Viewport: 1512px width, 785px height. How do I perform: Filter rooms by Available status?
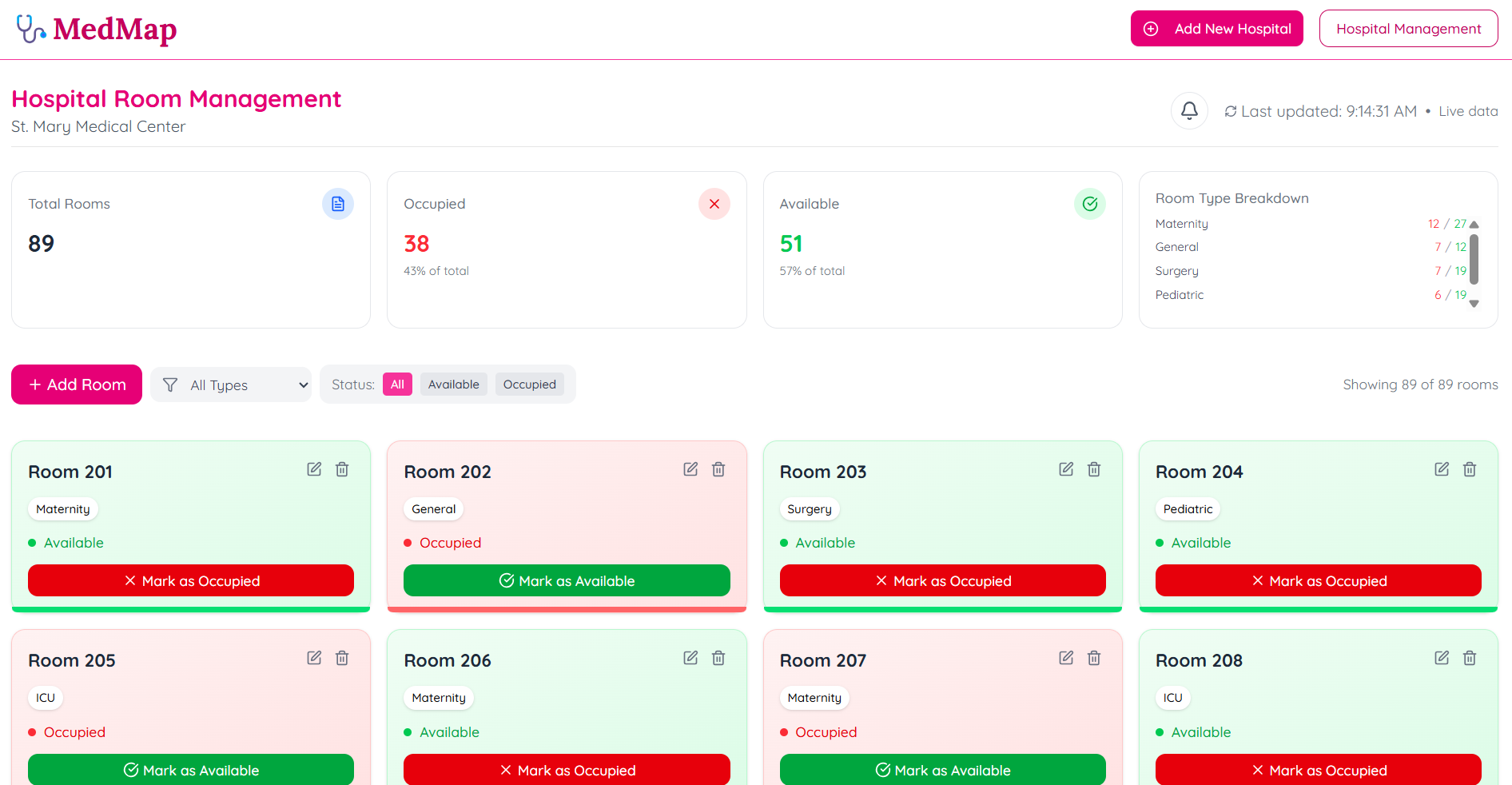click(453, 385)
